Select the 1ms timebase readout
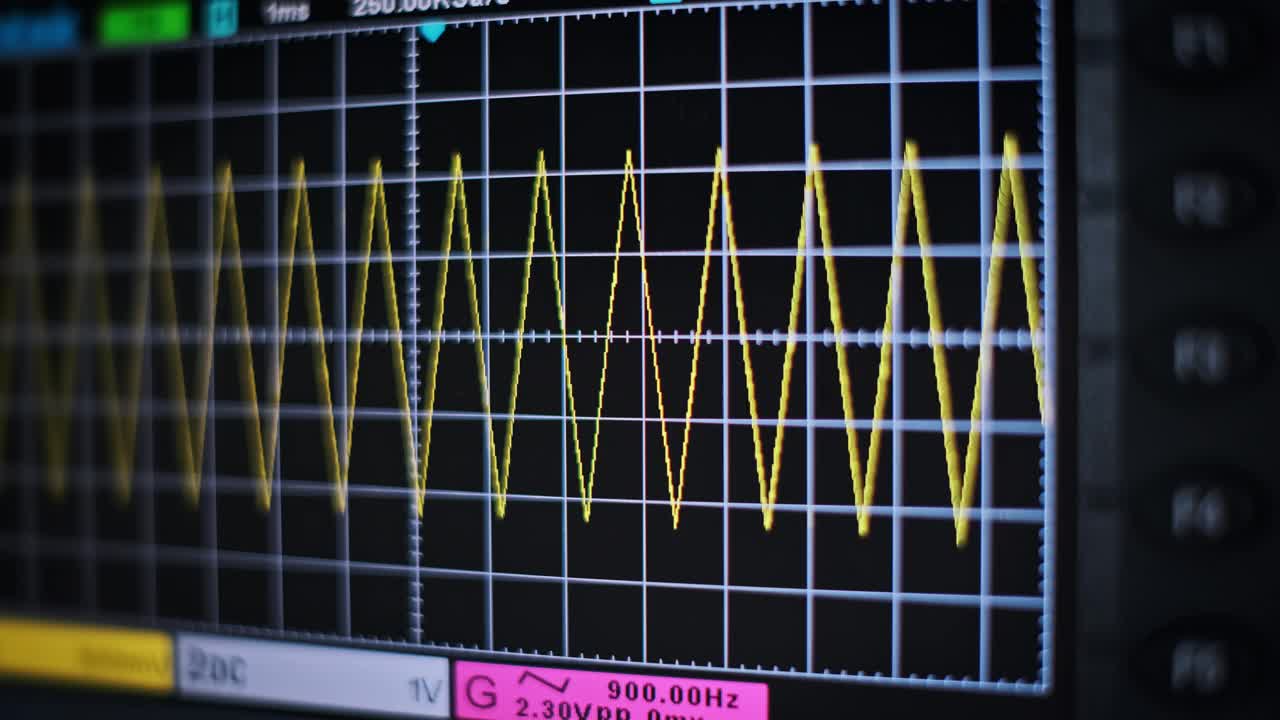 [x=285, y=12]
